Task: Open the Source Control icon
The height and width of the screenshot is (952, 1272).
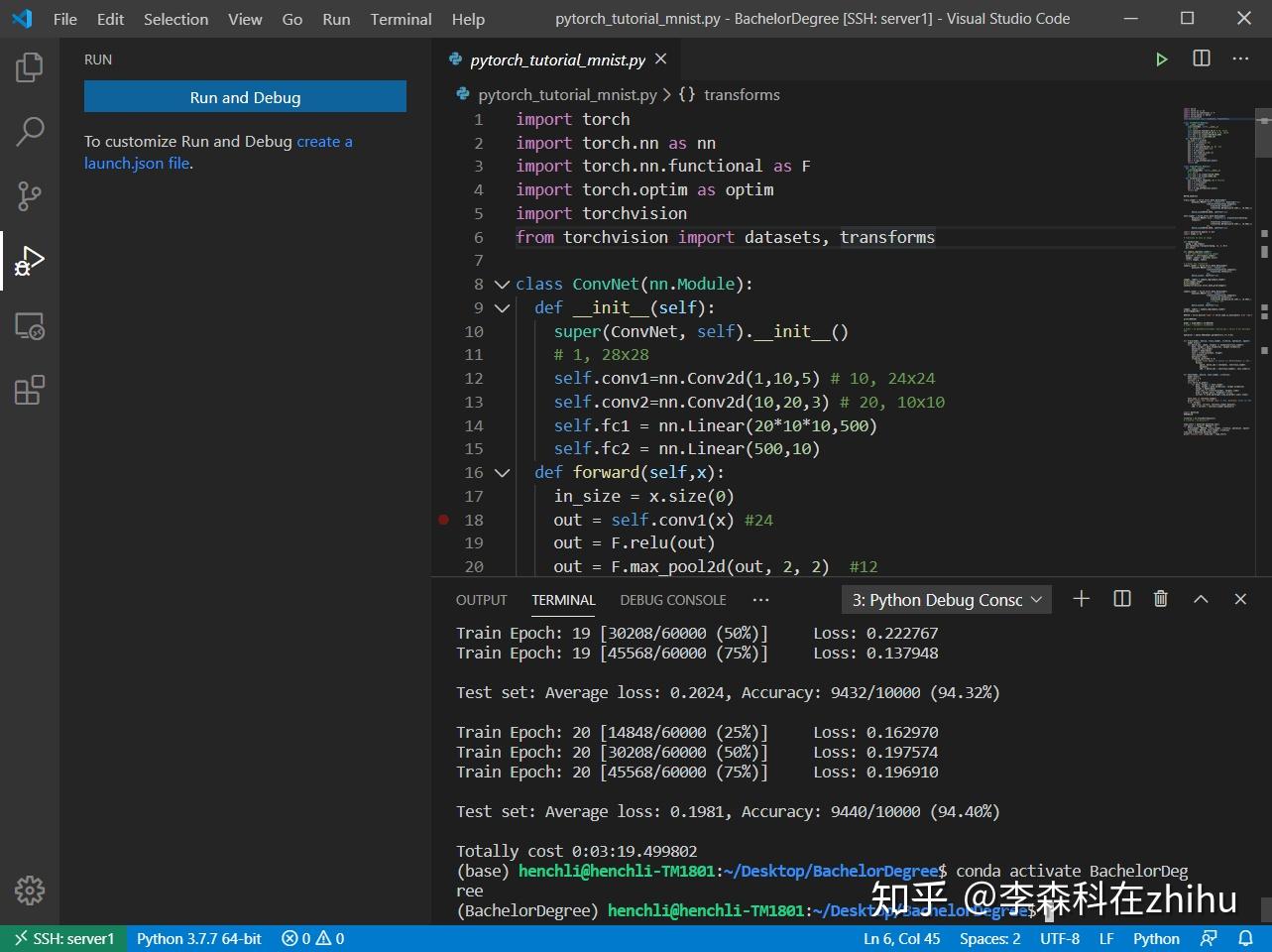Action: click(29, 195)
